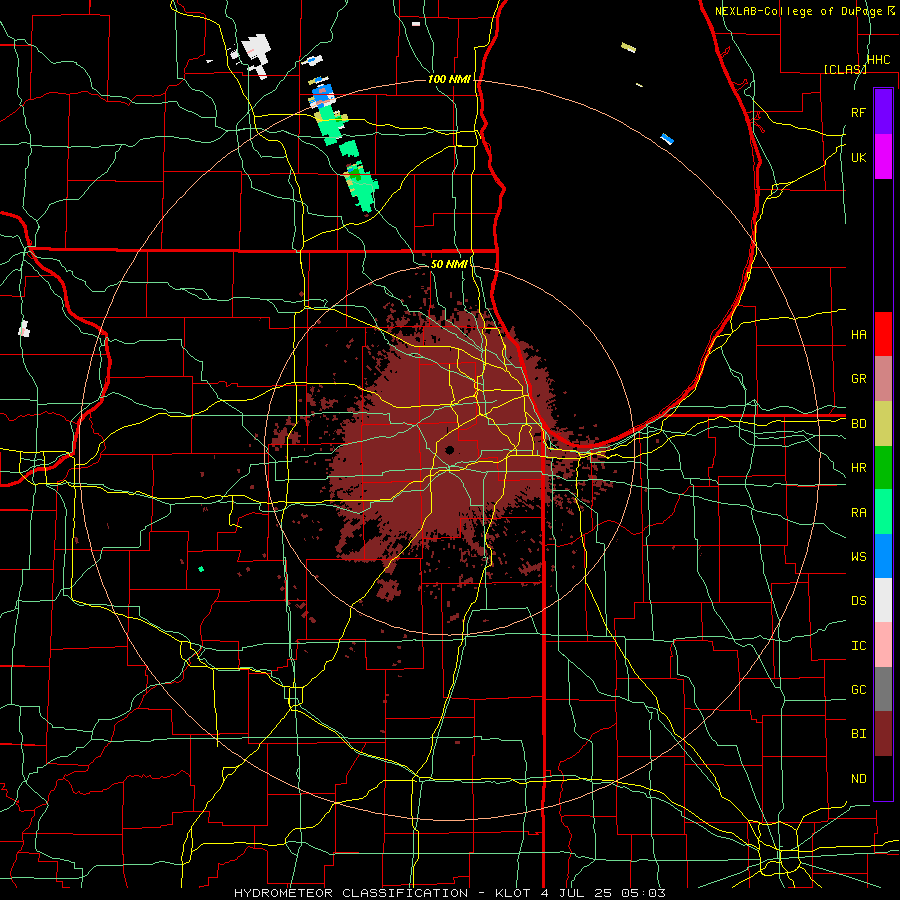
Task: Click the DS legend label
Action: pyautogui.click(x=858, y=600)
